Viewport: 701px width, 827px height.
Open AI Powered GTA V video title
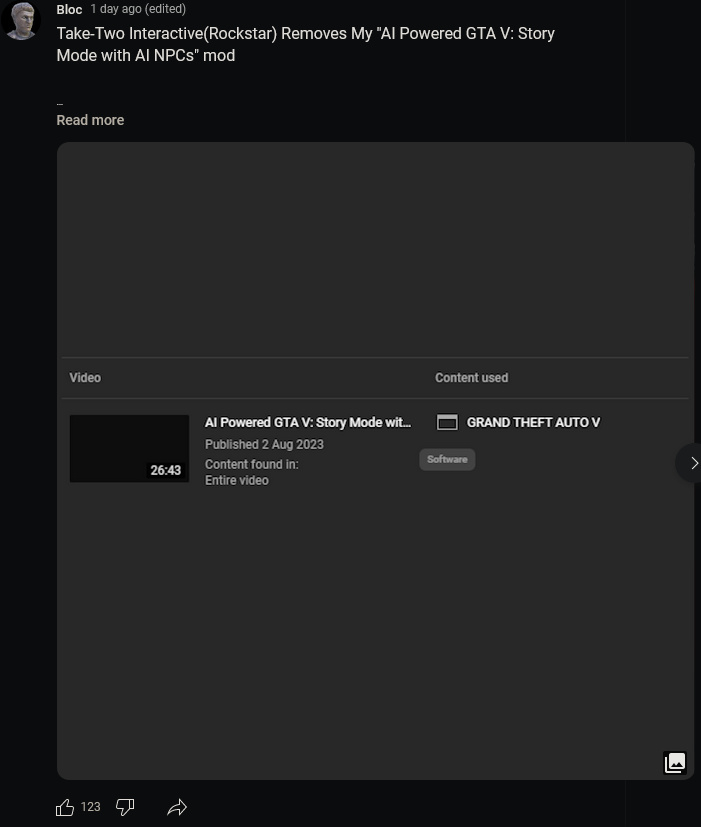click(x=308, y=422)
